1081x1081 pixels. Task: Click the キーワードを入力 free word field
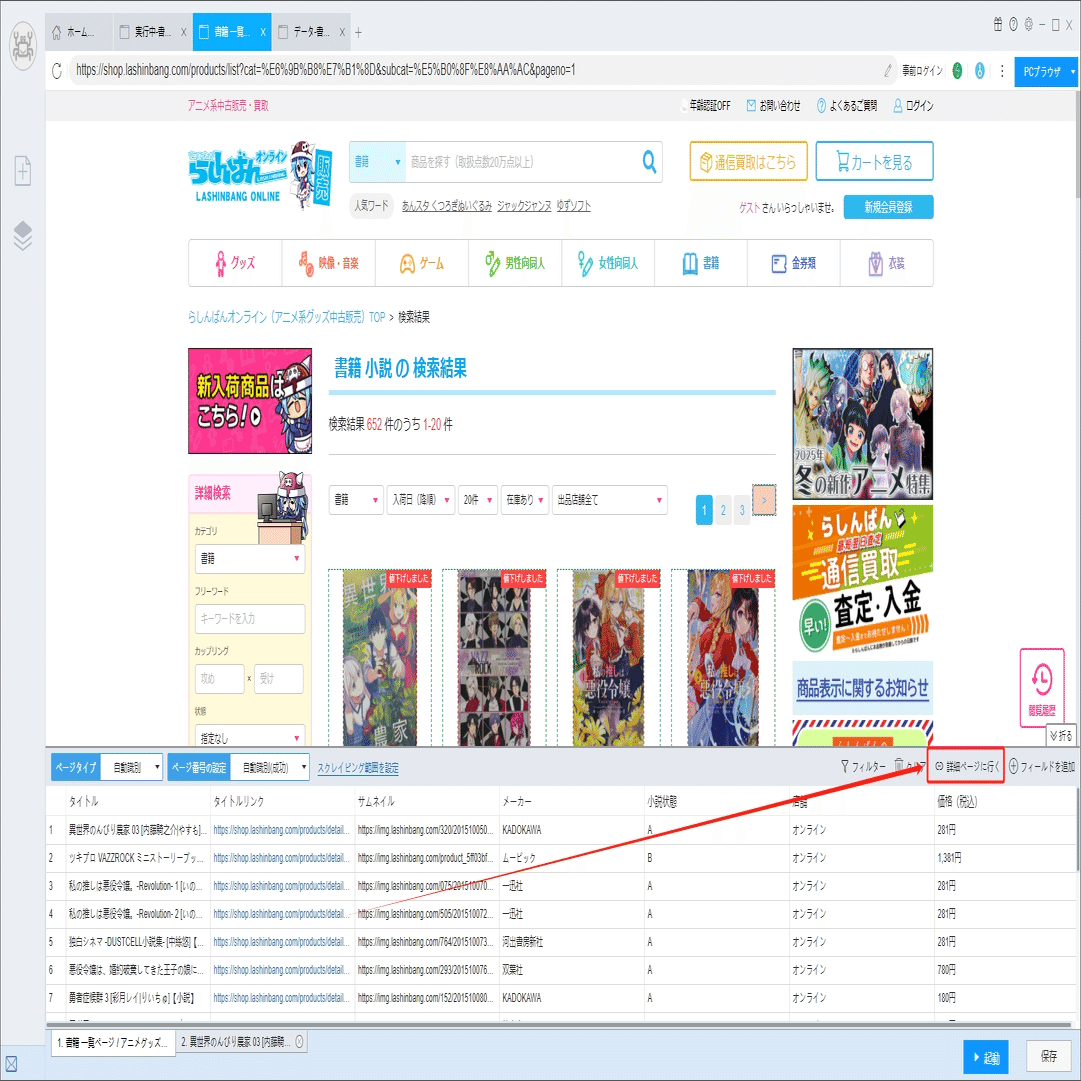point(250,618)
